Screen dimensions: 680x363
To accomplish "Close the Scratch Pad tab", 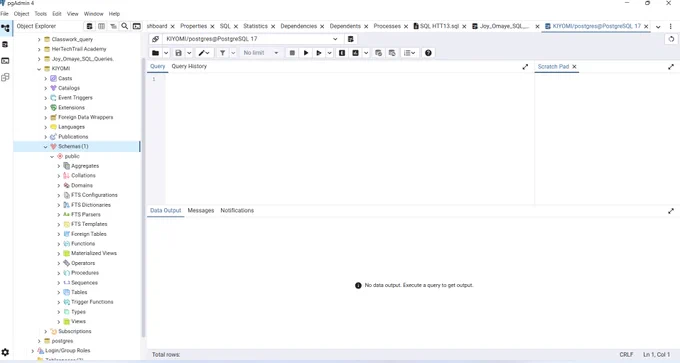I will 574,67.
